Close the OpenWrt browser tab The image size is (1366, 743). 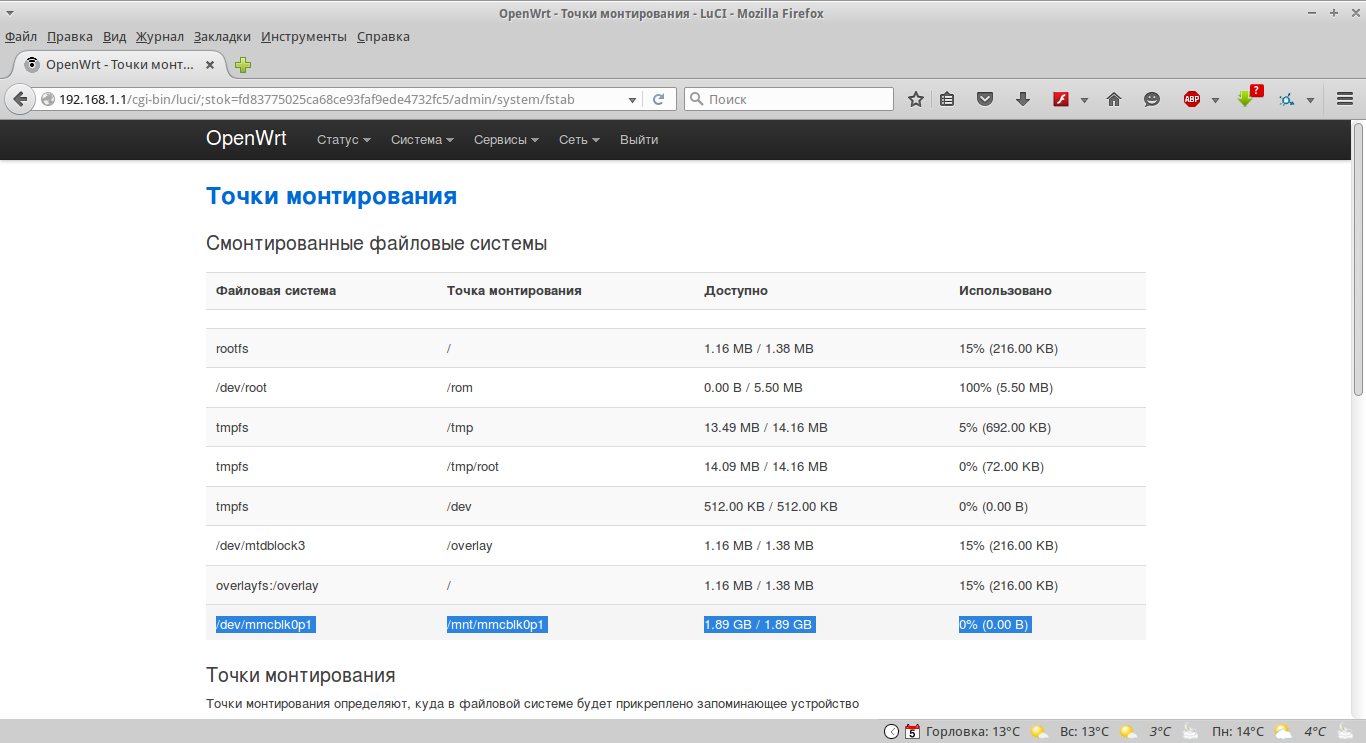click(210, 64)
